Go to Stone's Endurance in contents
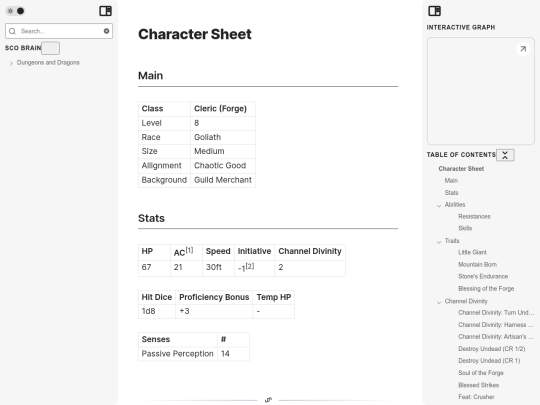This screenshot has width=540, height=405. pyautogui.click(x=483, y=277)
